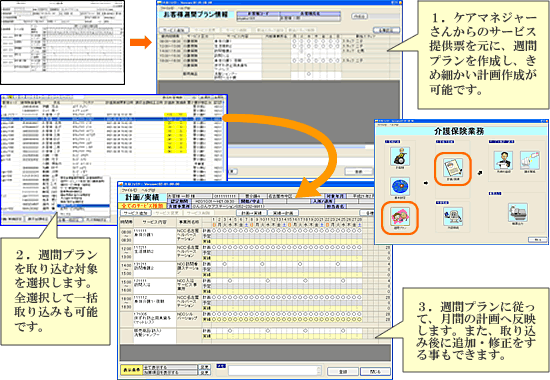The image size is (550, 380).
Task: Click the サービス追加 button in 計画/実績
Action: (x=136, y=213)
